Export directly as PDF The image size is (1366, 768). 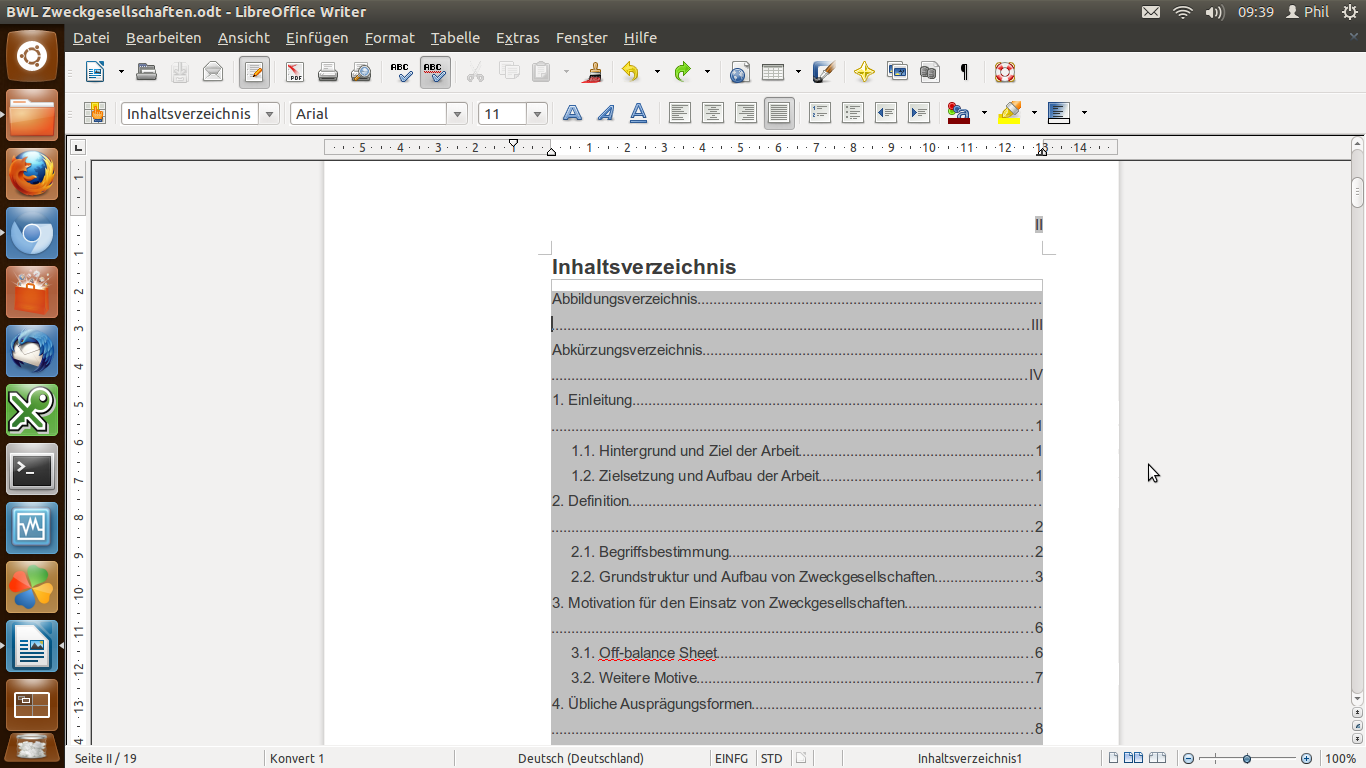[294, 72]
